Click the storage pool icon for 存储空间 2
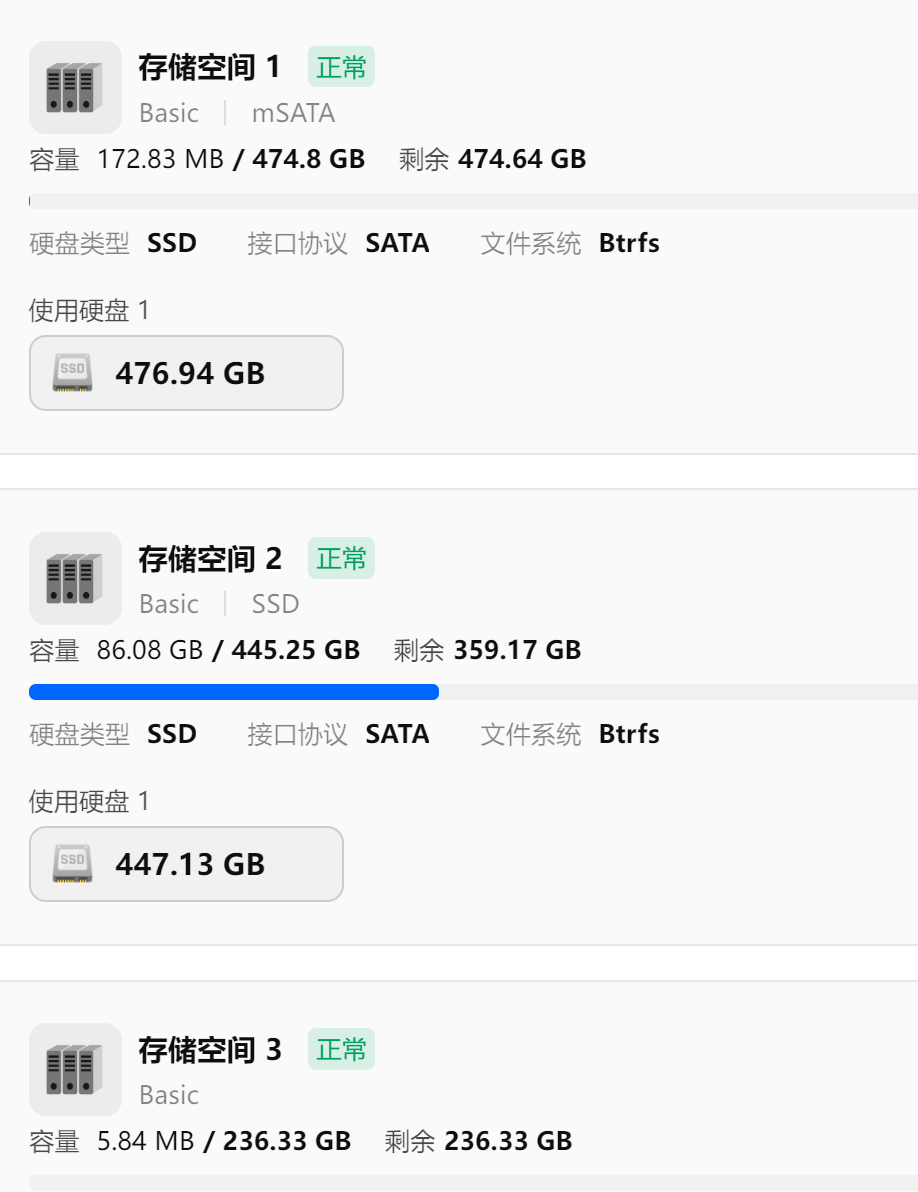Image resolution: width=918 pixels, height=1192 pixels. point(75,579)
